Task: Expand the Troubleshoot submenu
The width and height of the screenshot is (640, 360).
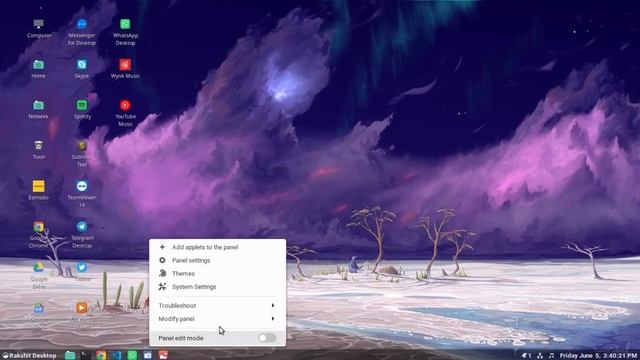Action: (217, 305)
